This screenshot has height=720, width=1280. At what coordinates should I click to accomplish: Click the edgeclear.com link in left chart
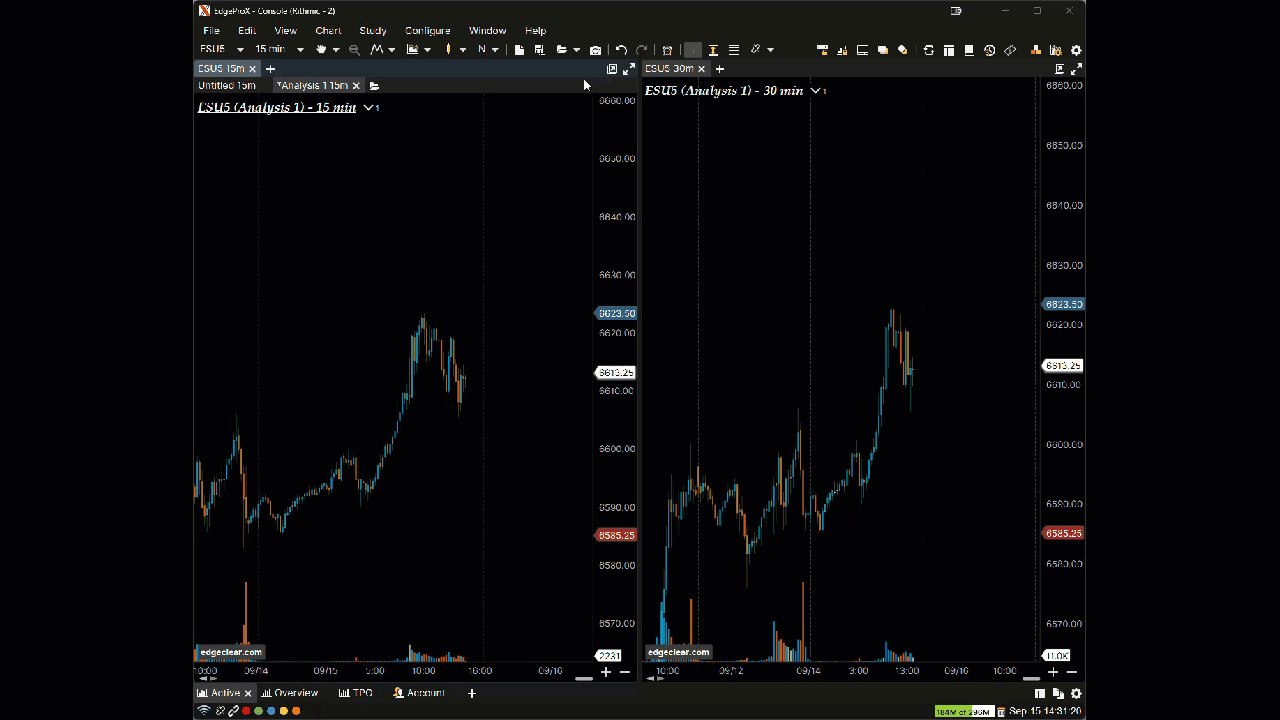pyautogui.click(x=231, y=652)
